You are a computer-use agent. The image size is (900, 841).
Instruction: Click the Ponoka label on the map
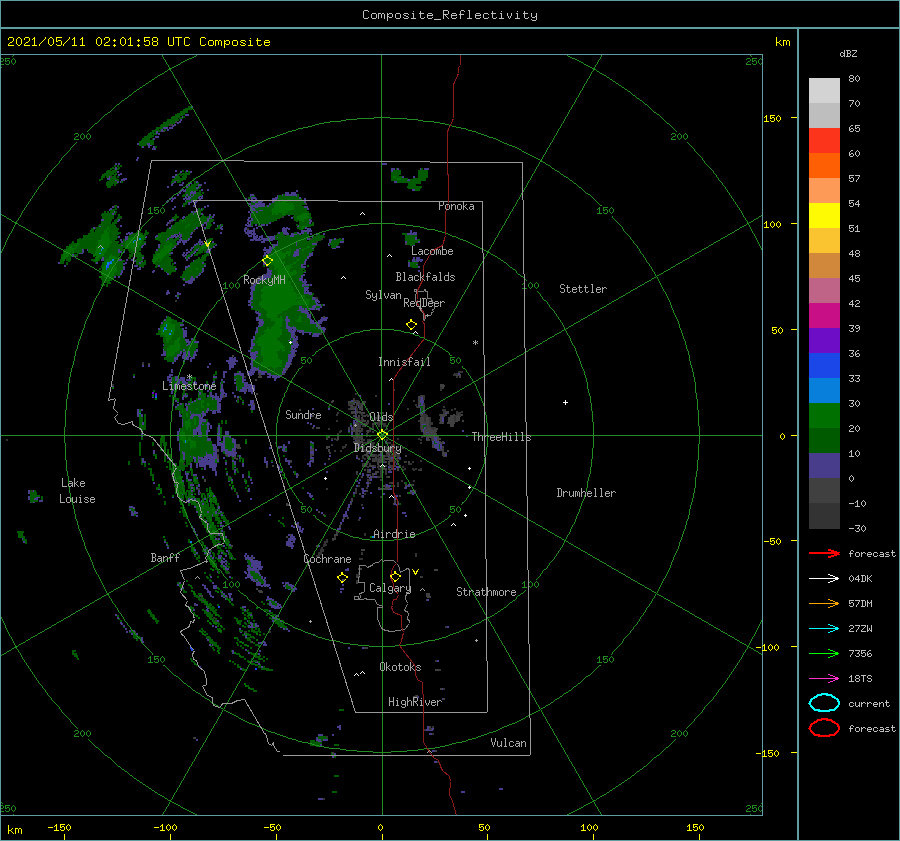(456, 206)
